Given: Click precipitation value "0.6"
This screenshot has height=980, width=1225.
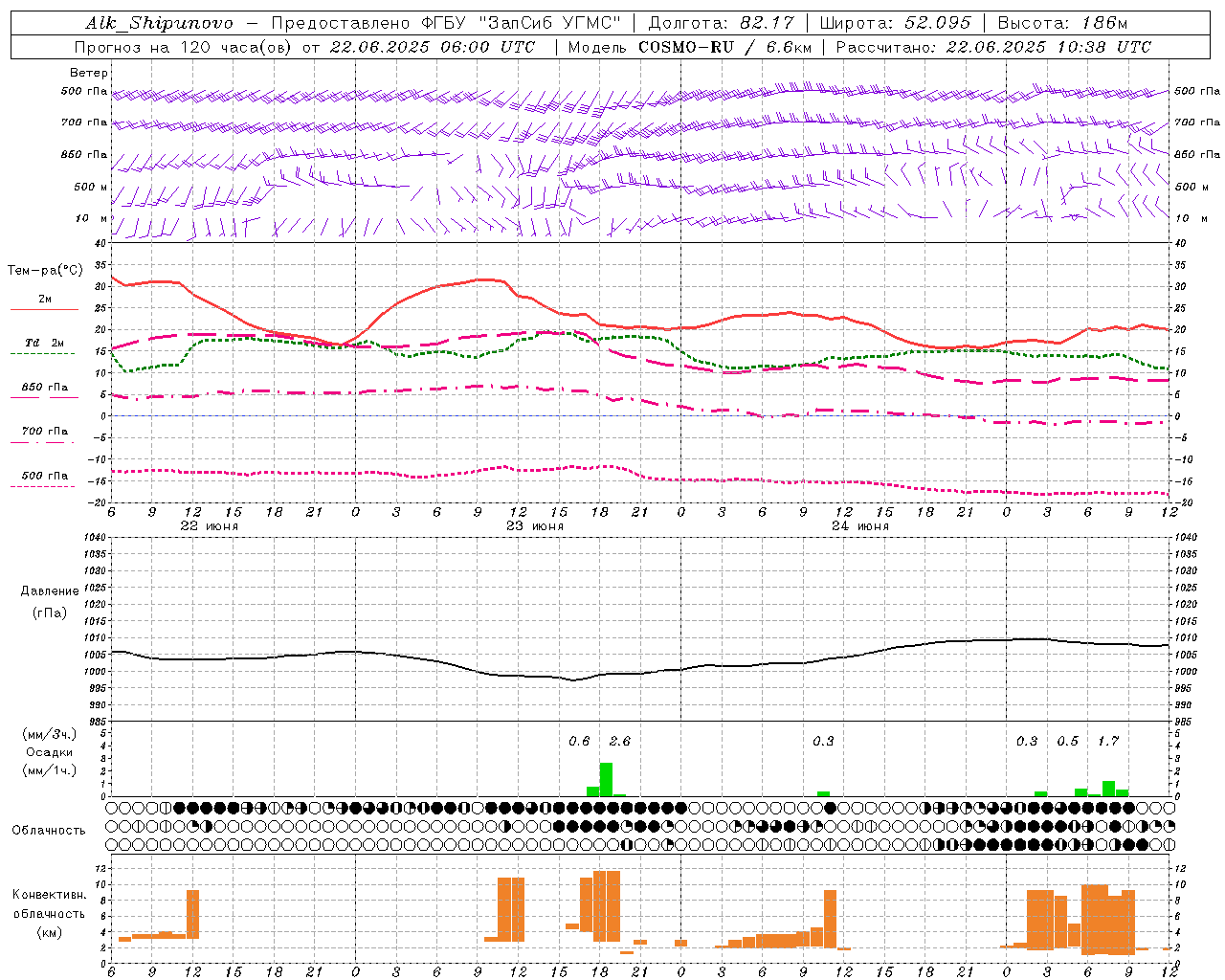Looking at the screenshot, I should (579, 741).
